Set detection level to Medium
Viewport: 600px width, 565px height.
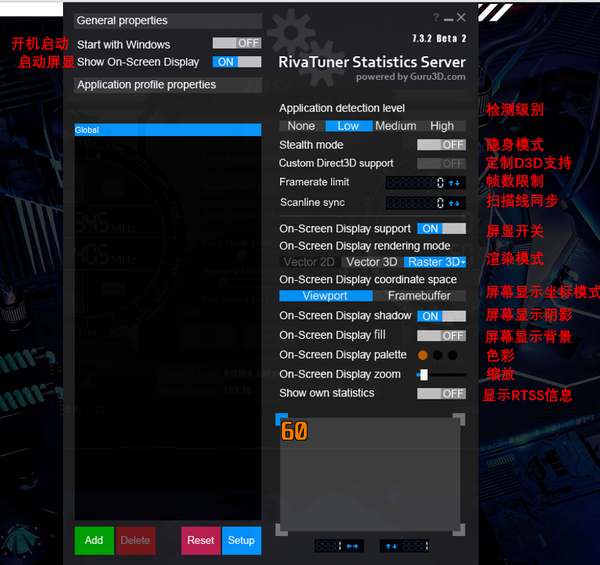(x=396, y=126)
